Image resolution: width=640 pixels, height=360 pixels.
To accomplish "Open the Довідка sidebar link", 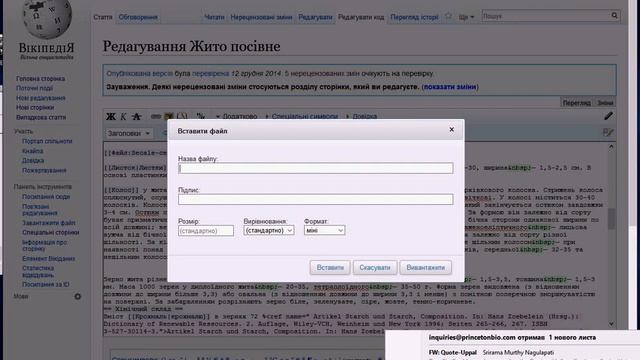I will point(33,160).
